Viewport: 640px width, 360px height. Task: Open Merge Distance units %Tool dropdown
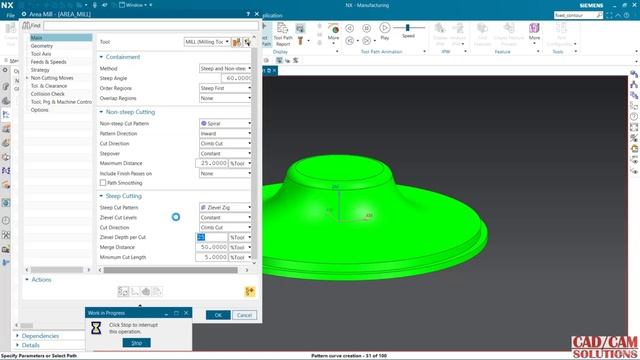tap(240, 247)
